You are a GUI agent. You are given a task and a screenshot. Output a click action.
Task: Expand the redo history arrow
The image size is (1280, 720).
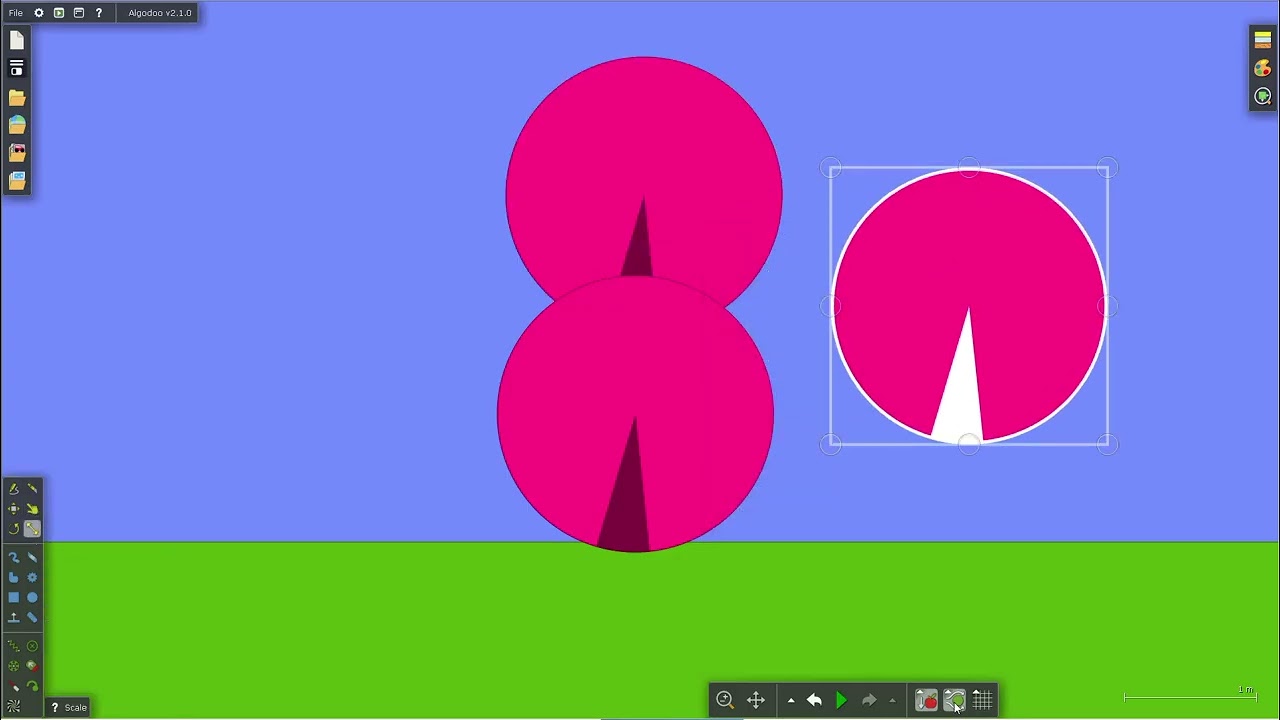coord(892,701)
